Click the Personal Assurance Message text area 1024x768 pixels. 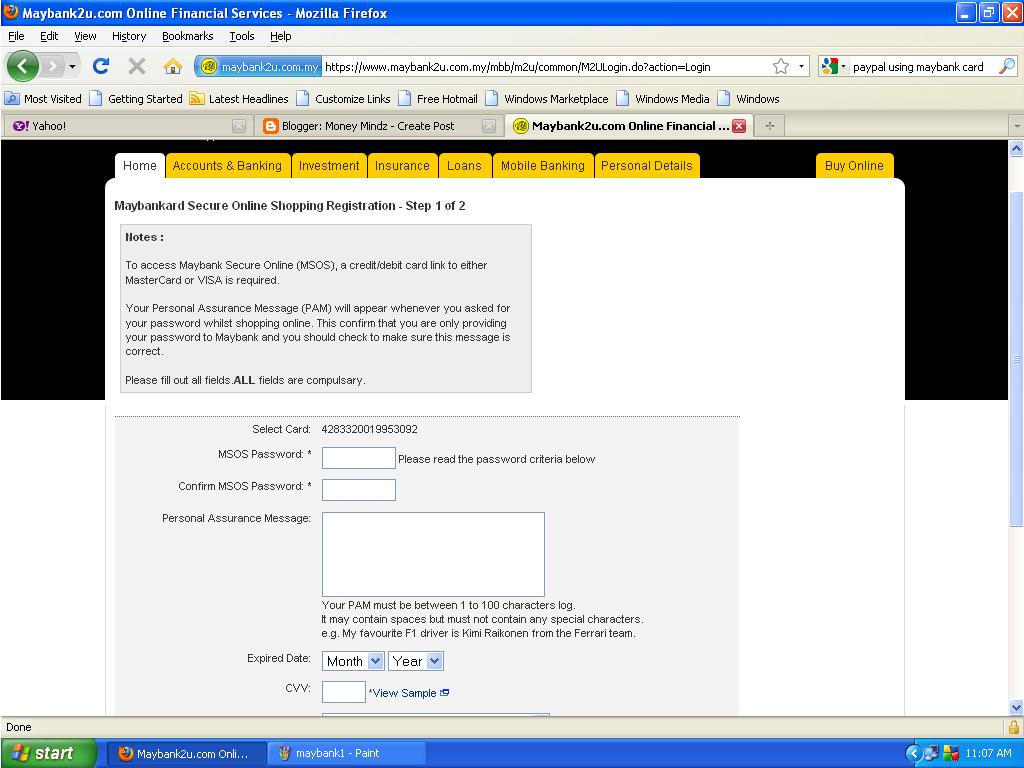433,554
